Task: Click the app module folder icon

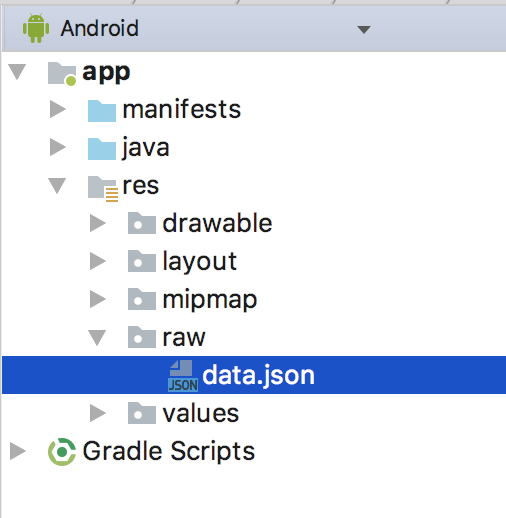Action: 62,74
